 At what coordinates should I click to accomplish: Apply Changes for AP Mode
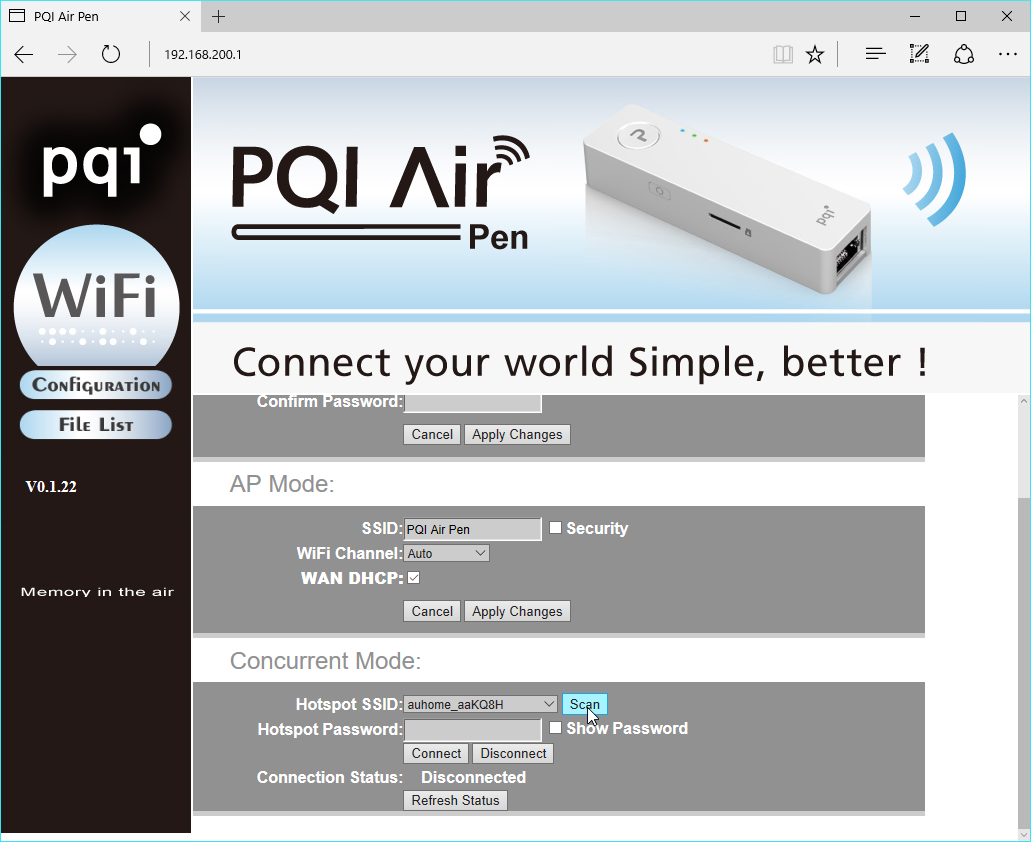click(x=517, y=611)
